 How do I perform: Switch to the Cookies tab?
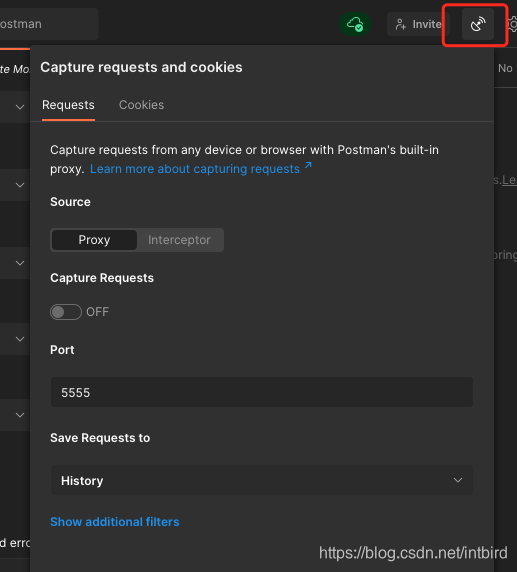tap(141, 105)
